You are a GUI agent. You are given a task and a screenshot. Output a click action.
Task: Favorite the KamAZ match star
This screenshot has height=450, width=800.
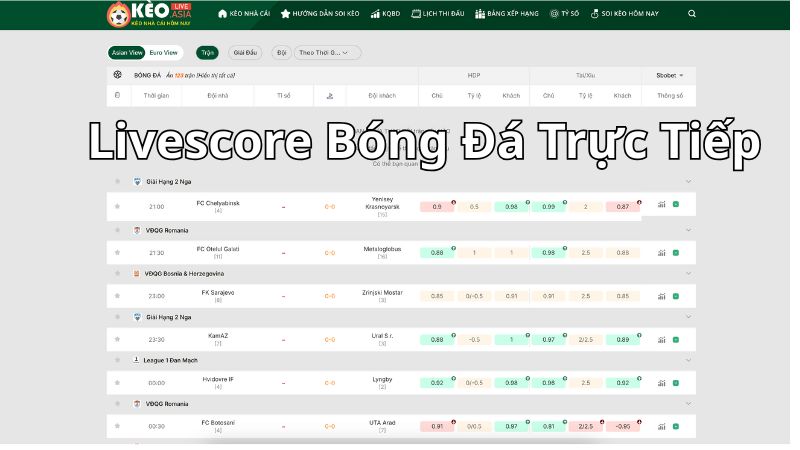tap(117, 339)
